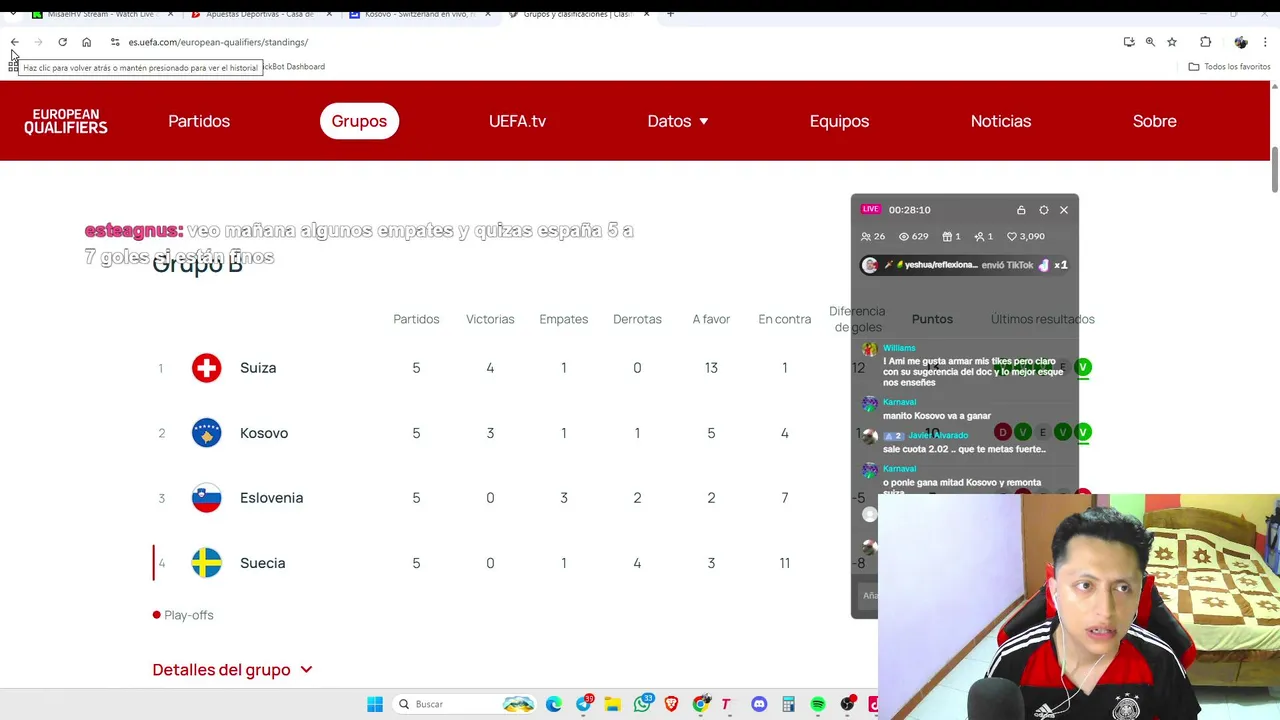Image resolution: width=1280 pixels, height=720 pixels.
Task: Open the Sobre menu item
Action: [x=1154, y=121]
